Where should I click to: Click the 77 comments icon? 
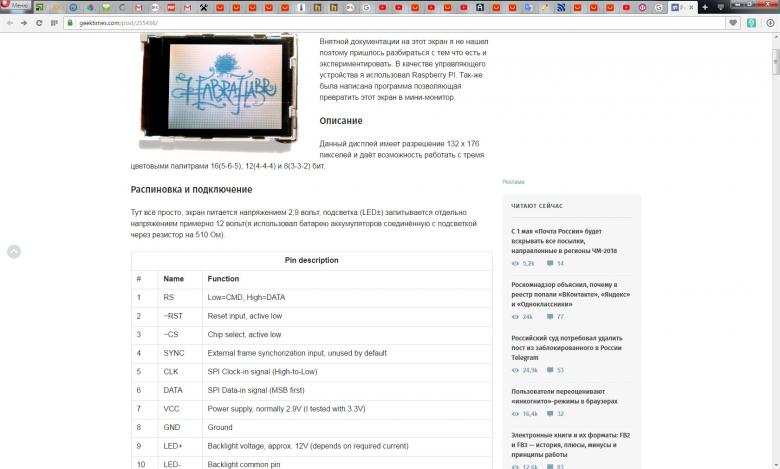[550, 316]
